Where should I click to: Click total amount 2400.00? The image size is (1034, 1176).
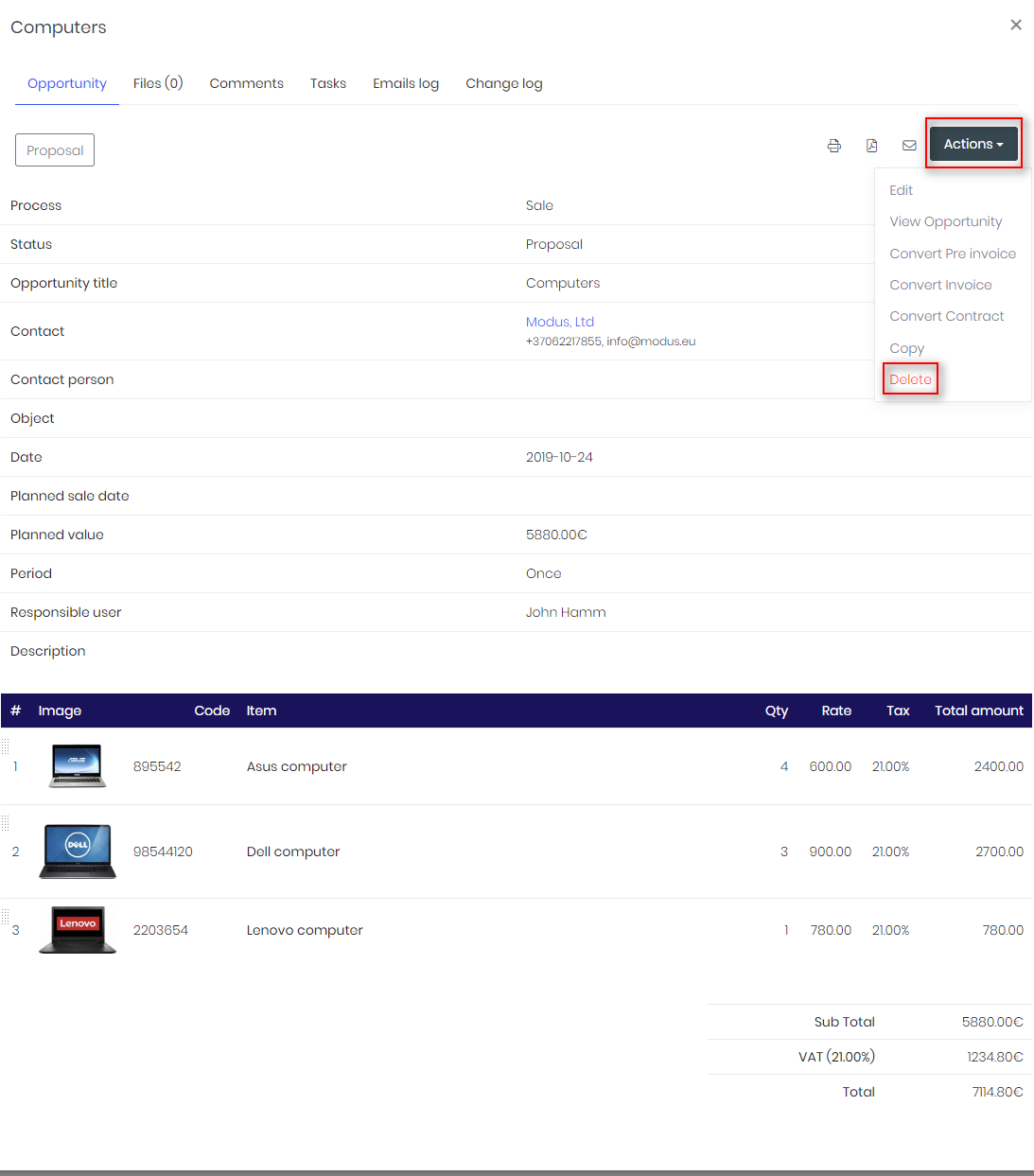tap(999, 766)
